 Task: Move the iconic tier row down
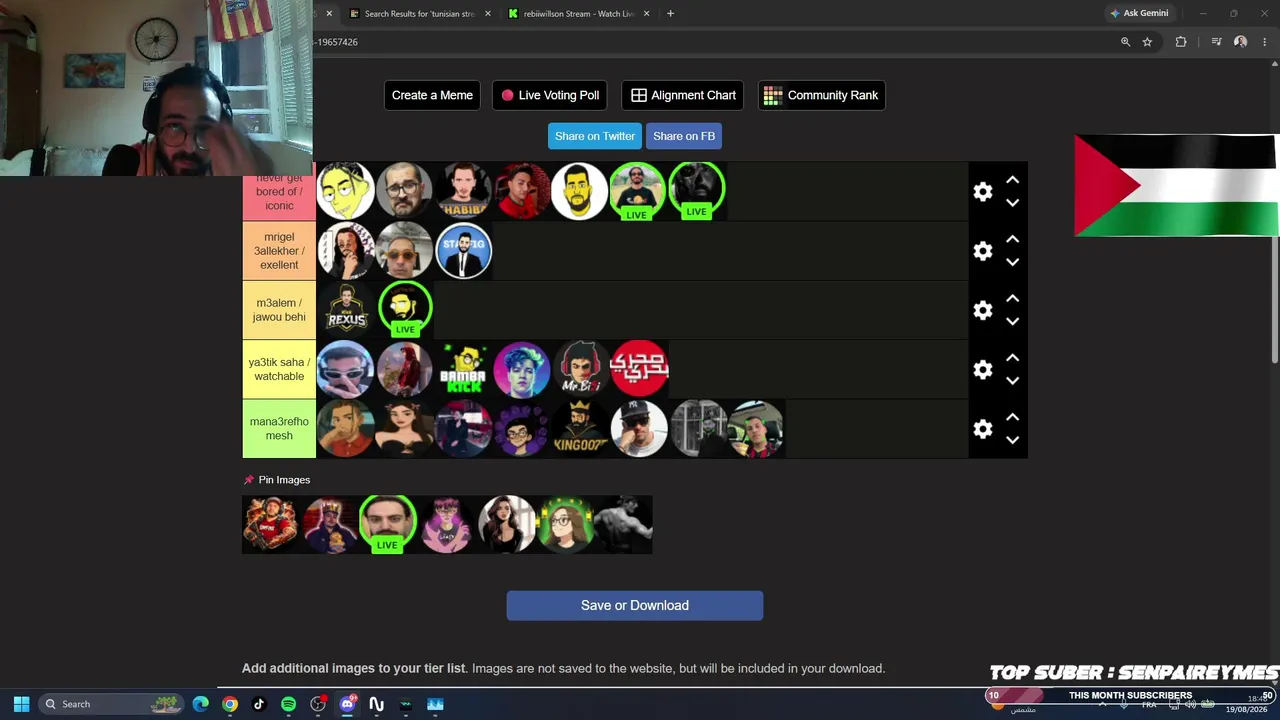tap(1012, 203)
